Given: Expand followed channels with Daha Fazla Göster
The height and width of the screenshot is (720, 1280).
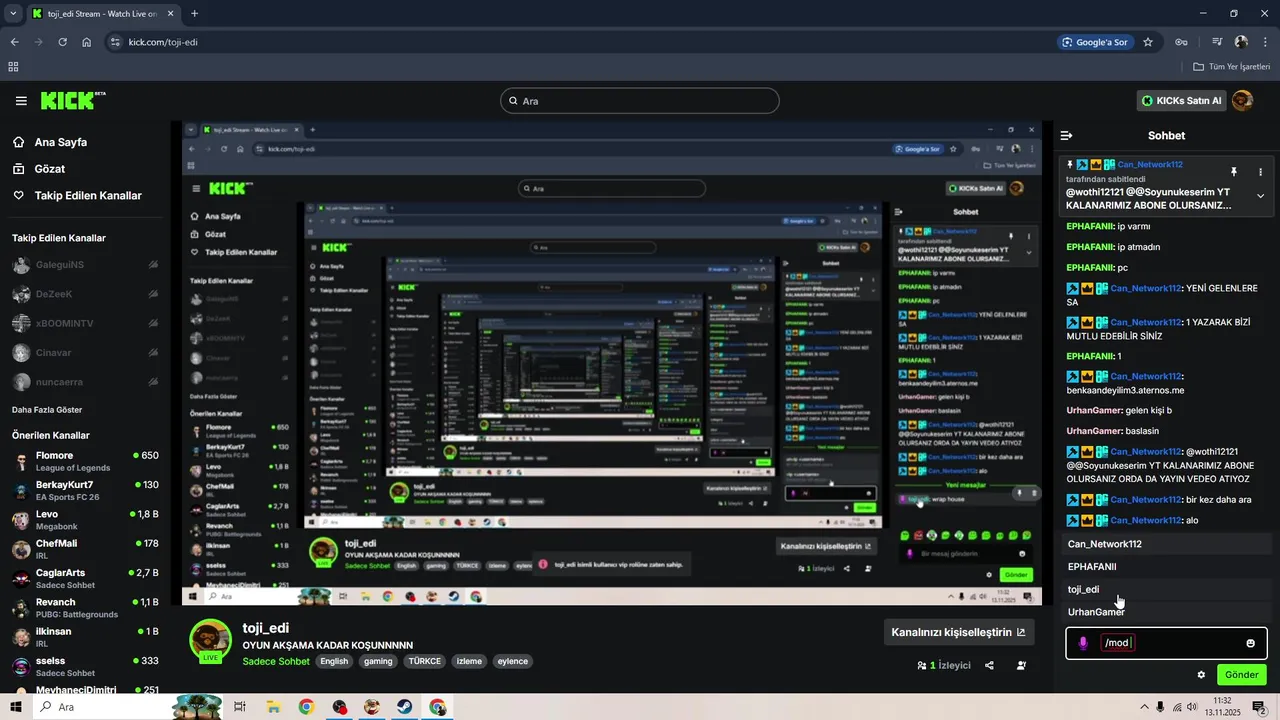Looking at the screenshot, I should pyautogui.click(x=47, y=410).
